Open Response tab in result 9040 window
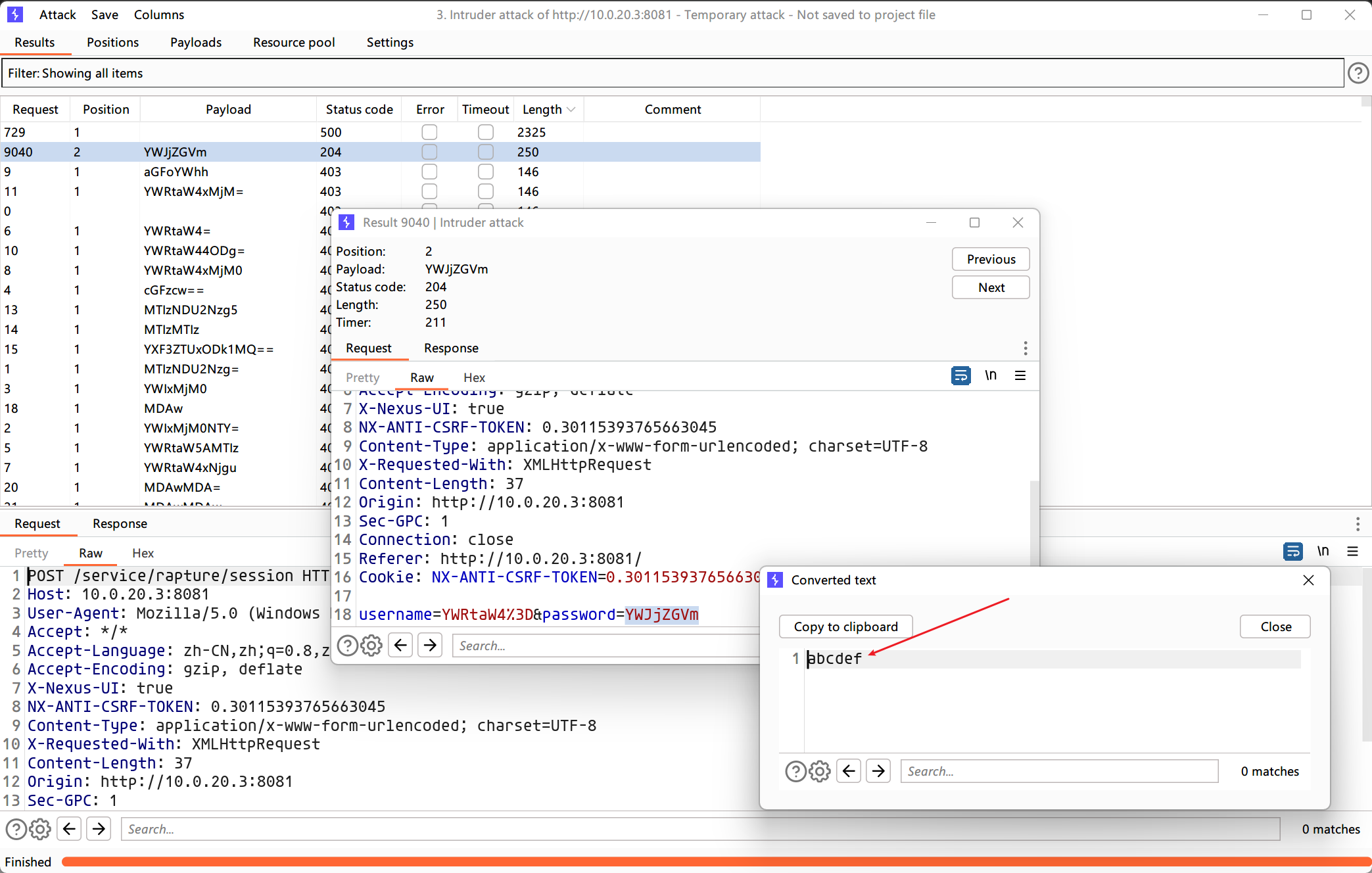 click(451, 348)
